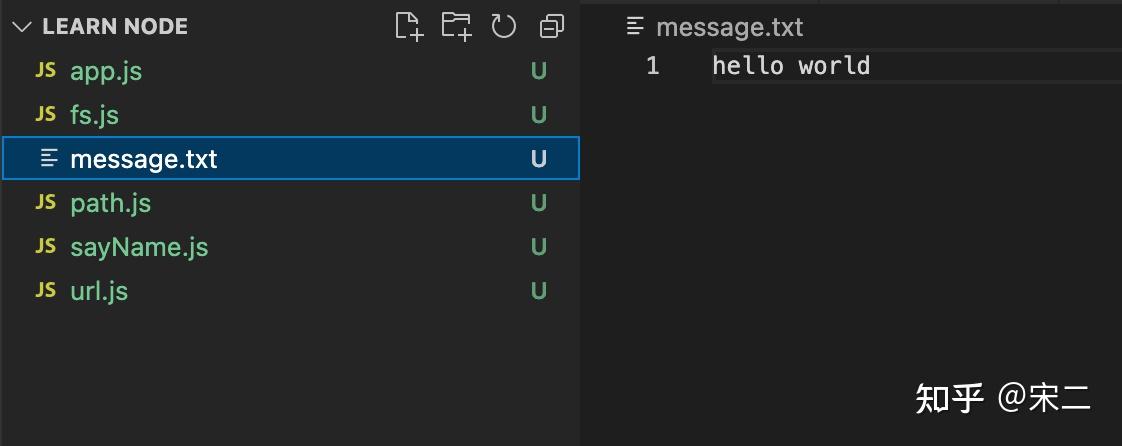
Task: Open path.js from the file list
Action: click(x=110, y=203)
